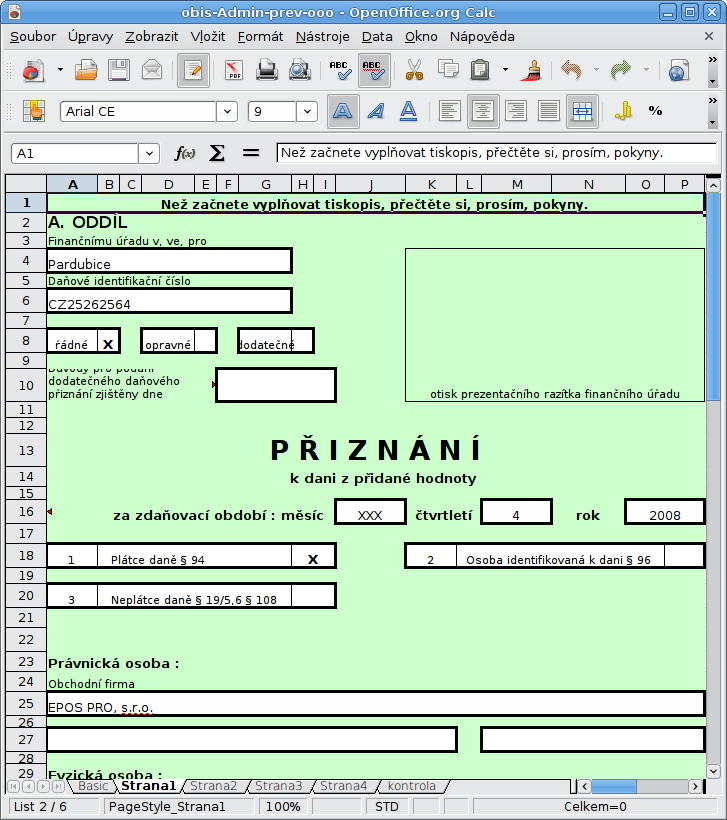Open the Formát menu

pyautogui.click(x=260, y=36)
